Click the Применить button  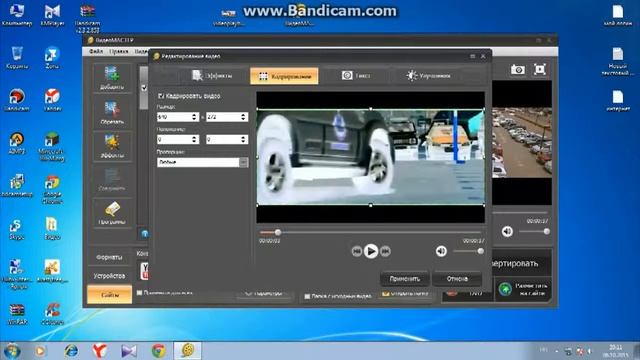click(x=404, y=279)
